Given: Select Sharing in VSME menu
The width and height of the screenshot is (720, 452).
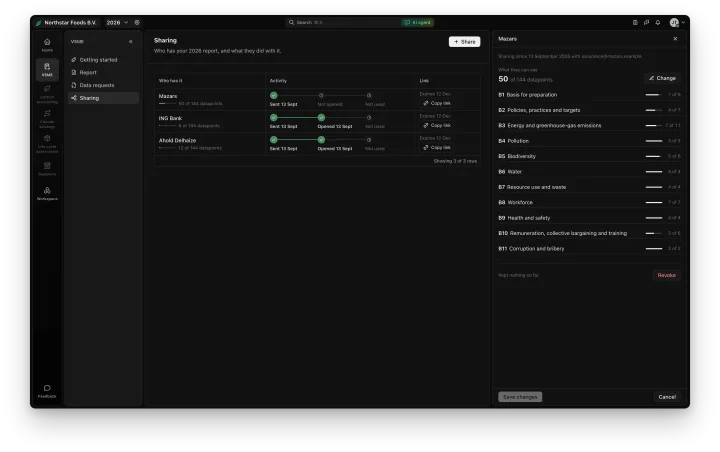Looking at the screenshot, I should click(103, 98).
